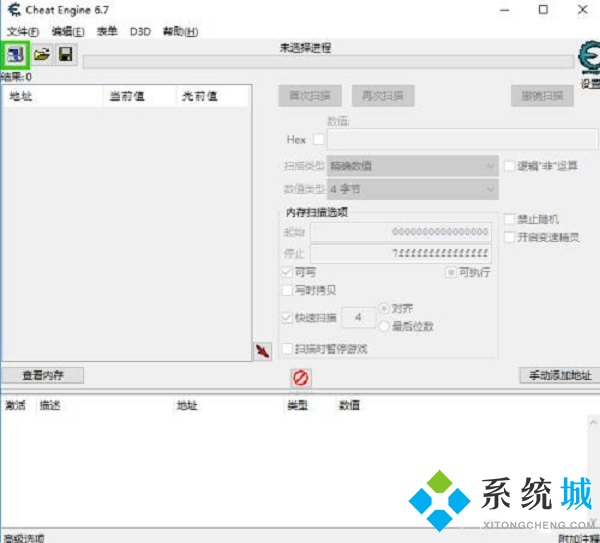This screenshot has height=543, width=600.
Task: Expand the 数值类型 4 字节 dropdown
Action: click(x=412, y=189)
